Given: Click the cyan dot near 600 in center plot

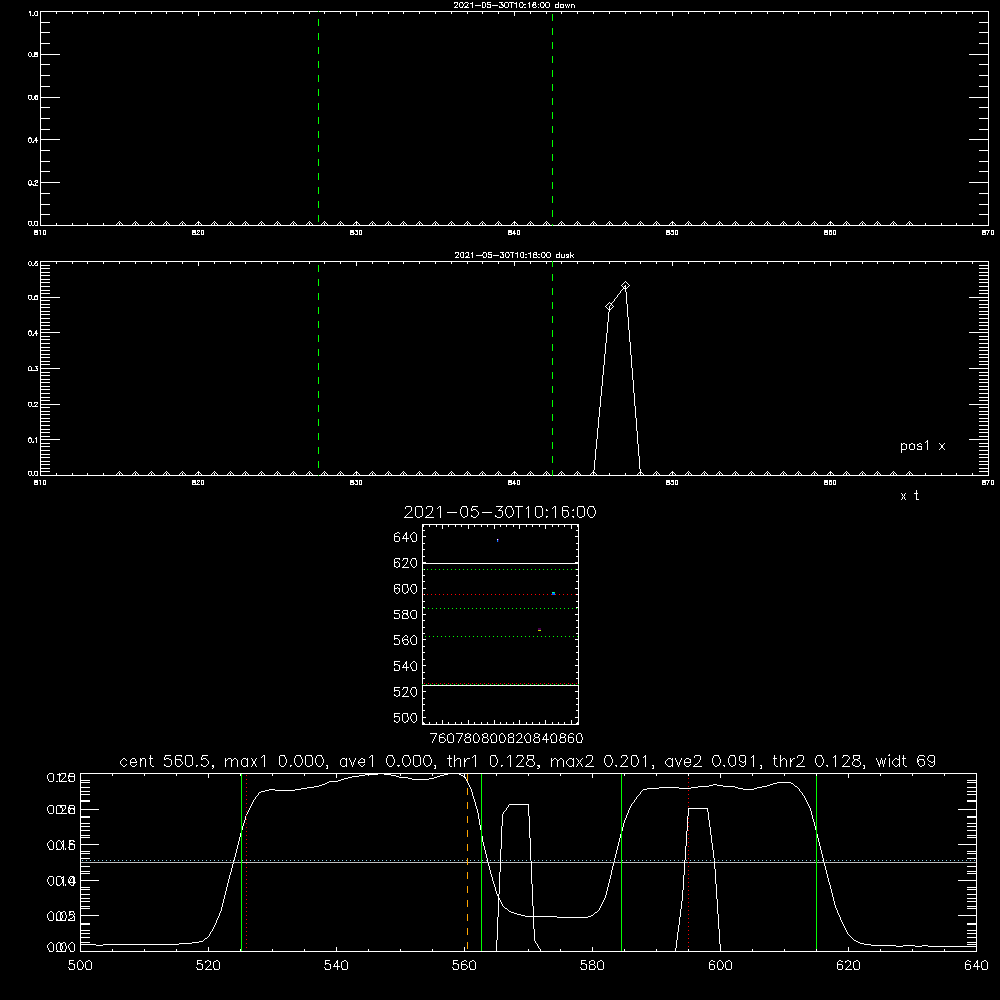Looking at the screenshot, I should 554,593.
